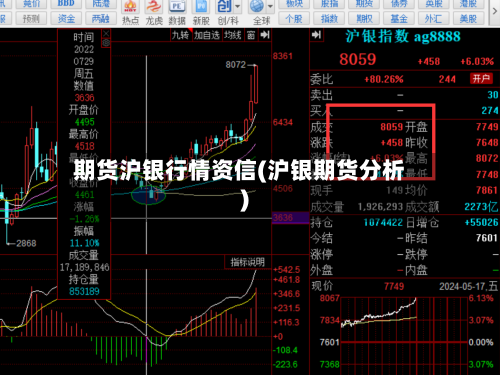
Task: Click the 6.13% label on intraday chart
Action: click(x=481, y=298)
